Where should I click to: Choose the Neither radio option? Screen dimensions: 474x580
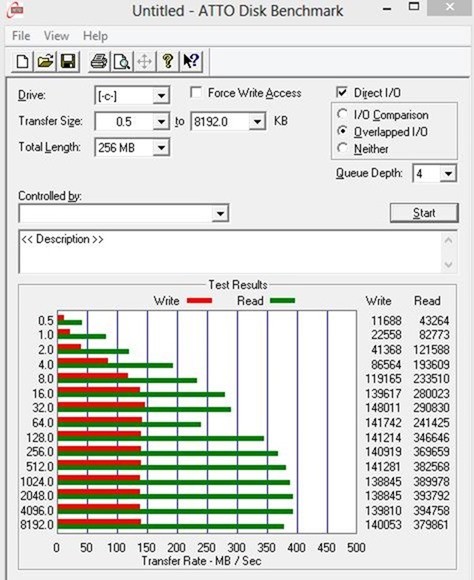point(342,148)
